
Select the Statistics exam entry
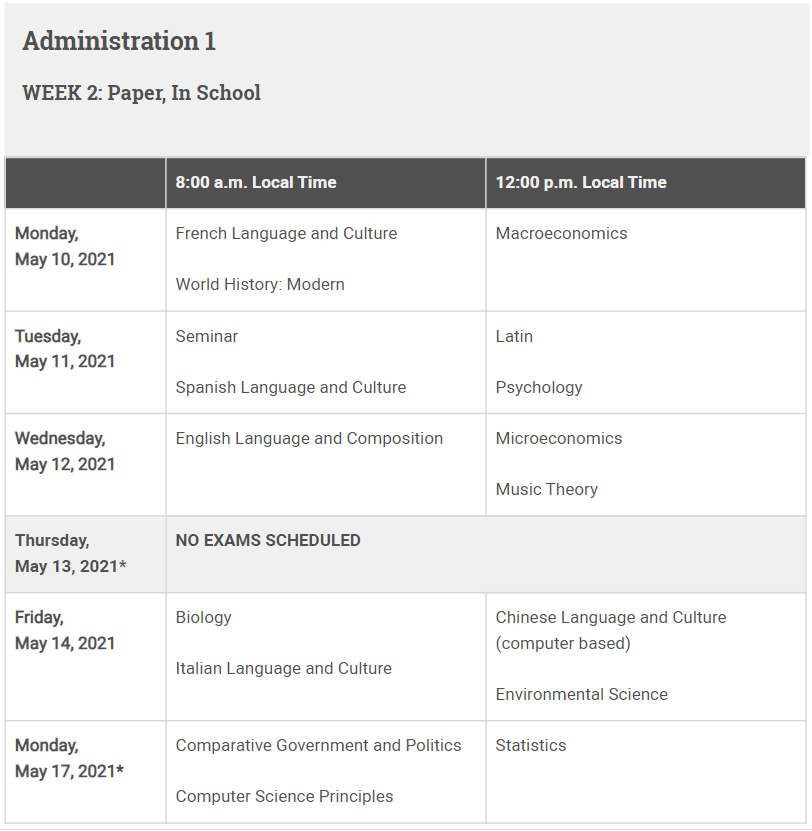(x=531, y=745)
